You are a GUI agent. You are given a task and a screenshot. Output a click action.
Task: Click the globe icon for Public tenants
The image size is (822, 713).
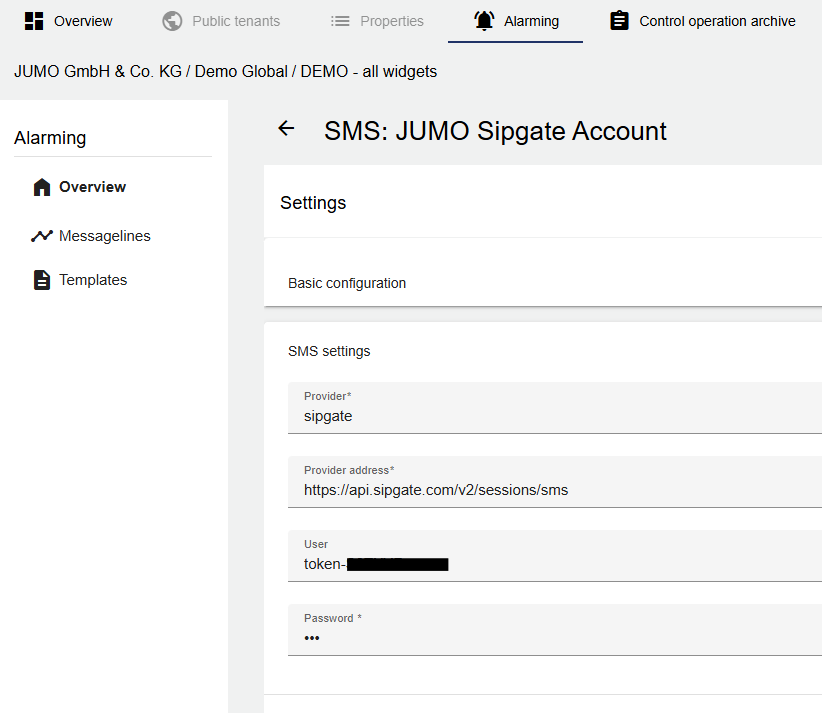(x=172, y=21)
